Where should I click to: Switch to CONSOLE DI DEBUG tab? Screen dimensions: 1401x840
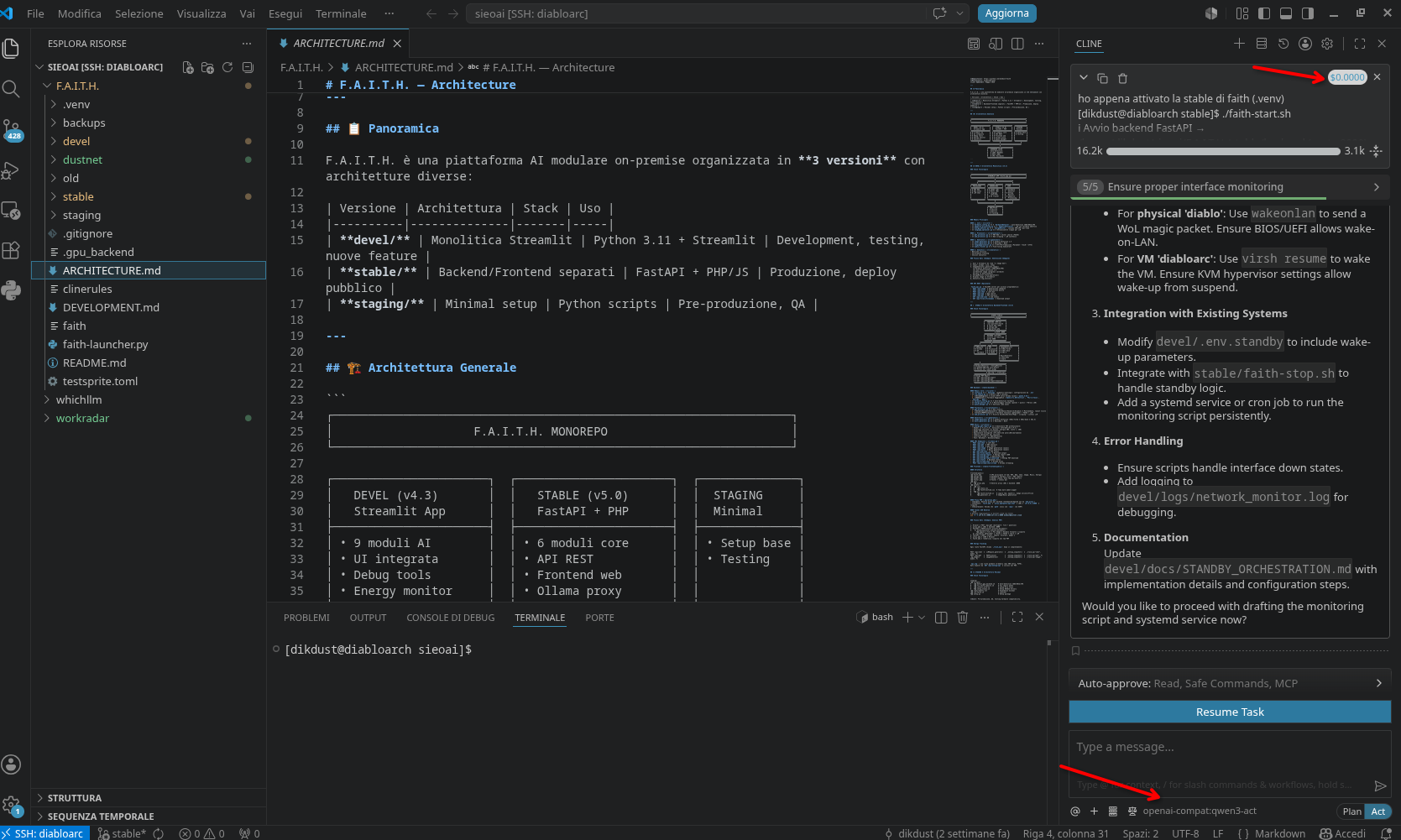coord(451,618)
